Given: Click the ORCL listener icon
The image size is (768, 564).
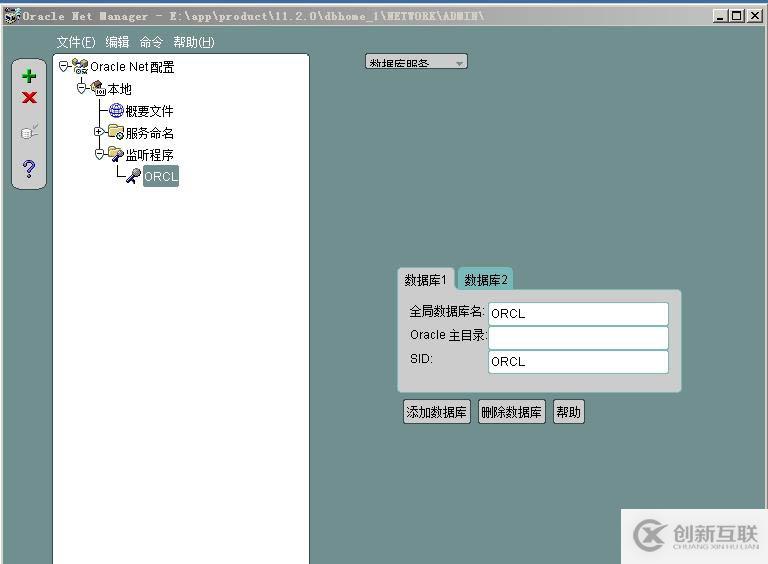Looking at the screenshot, I should point(133,176).
